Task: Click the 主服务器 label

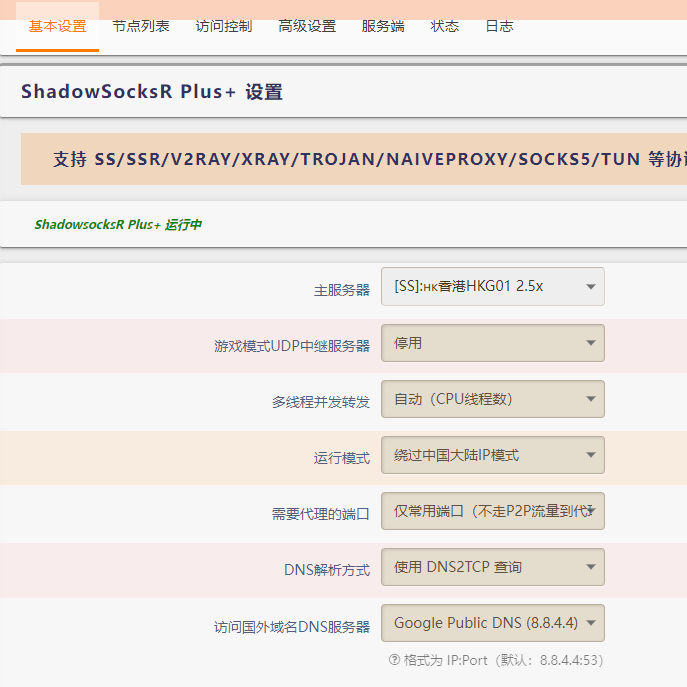Action: 342,290
